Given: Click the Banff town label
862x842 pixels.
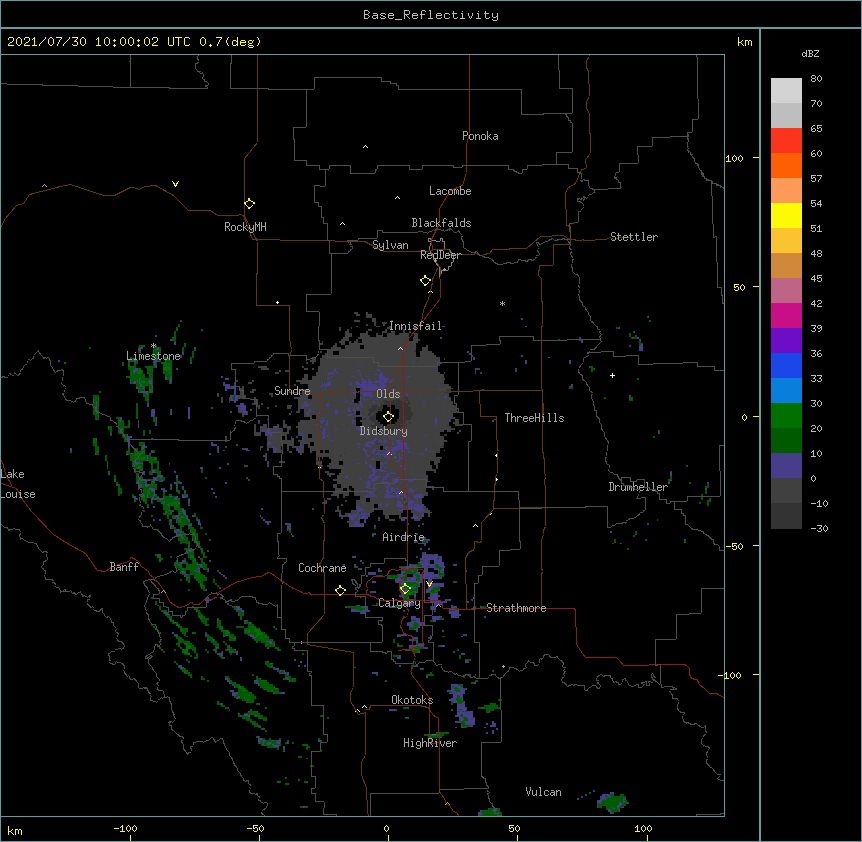Looking at the screenshot, I should click(x=124, y=567).
